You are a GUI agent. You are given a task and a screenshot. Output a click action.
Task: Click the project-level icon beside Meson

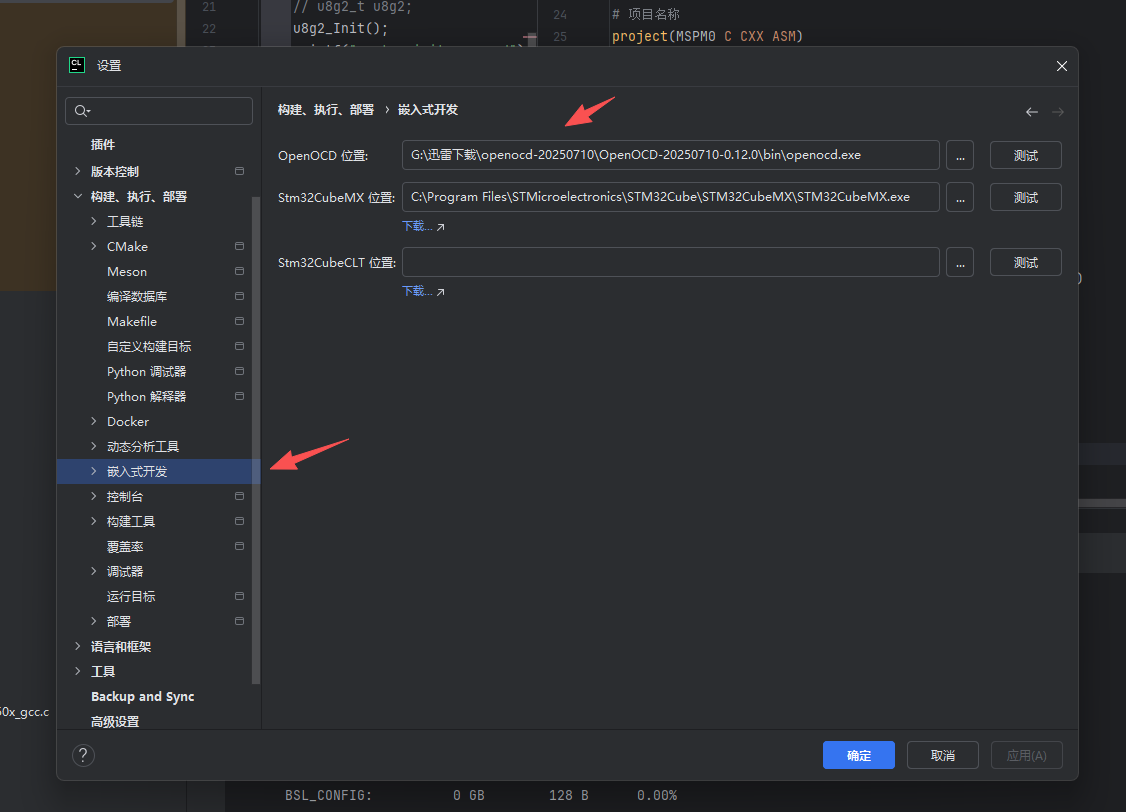coord(239,271)
